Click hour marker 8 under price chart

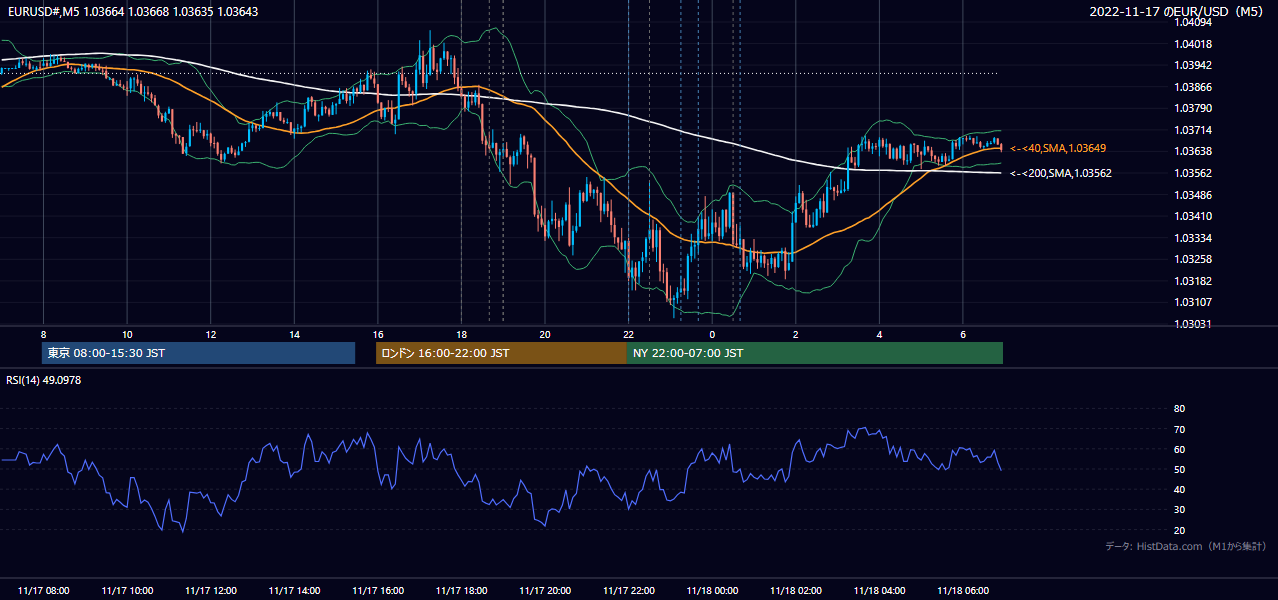pyautogui.click(x=43, y=334)
